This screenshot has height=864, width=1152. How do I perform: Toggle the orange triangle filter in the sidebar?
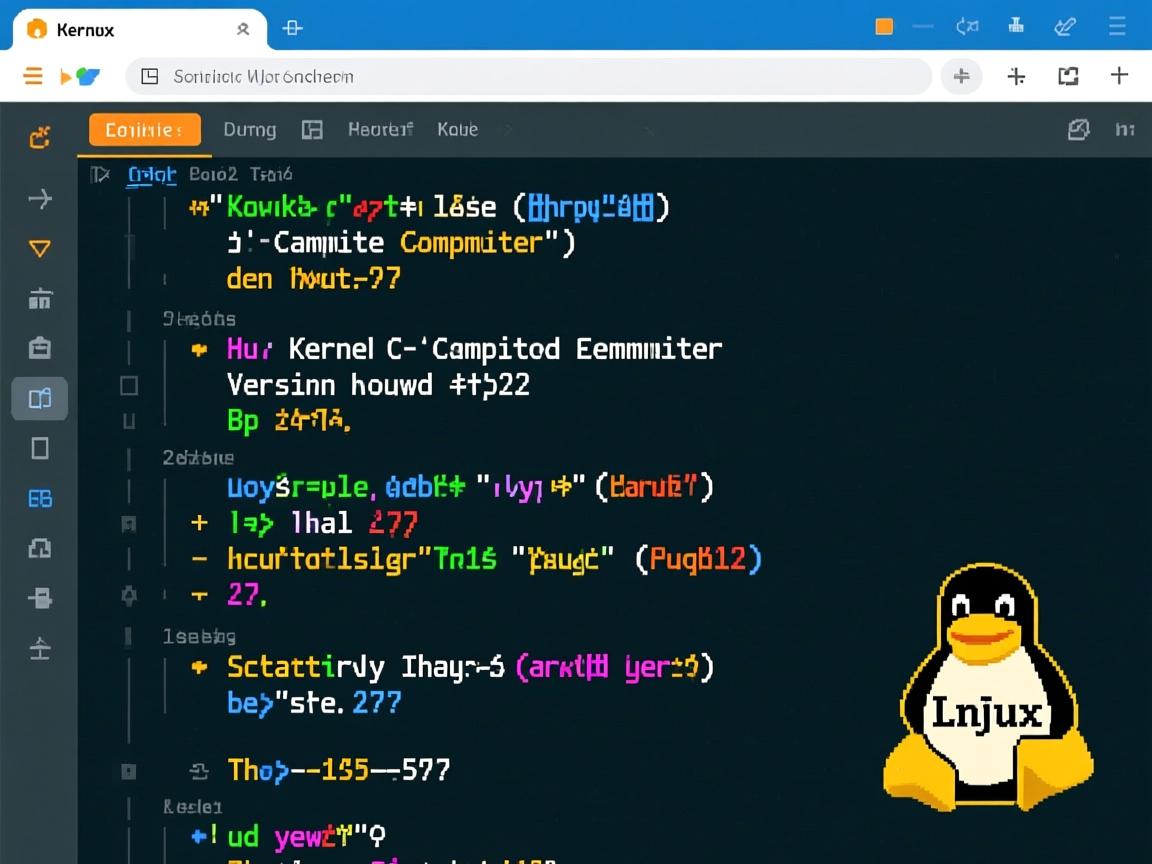39,247
